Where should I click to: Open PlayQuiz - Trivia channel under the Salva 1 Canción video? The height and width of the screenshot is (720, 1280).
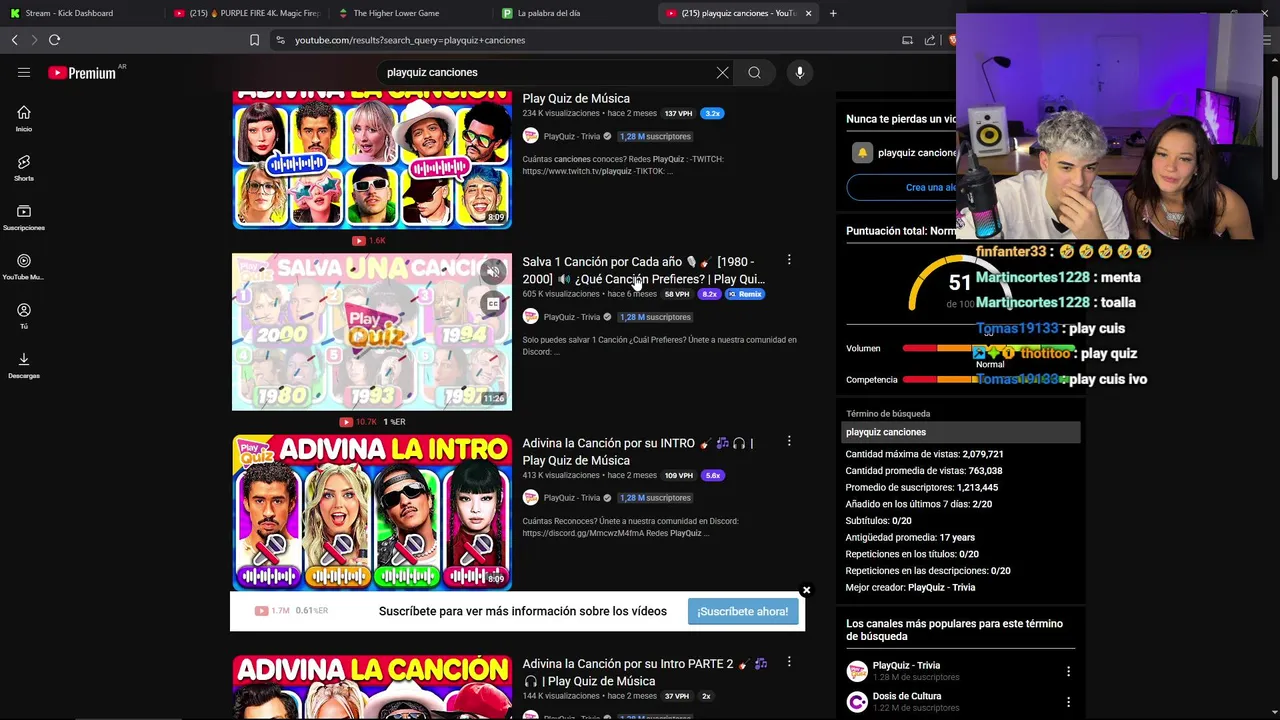(571, 317)
